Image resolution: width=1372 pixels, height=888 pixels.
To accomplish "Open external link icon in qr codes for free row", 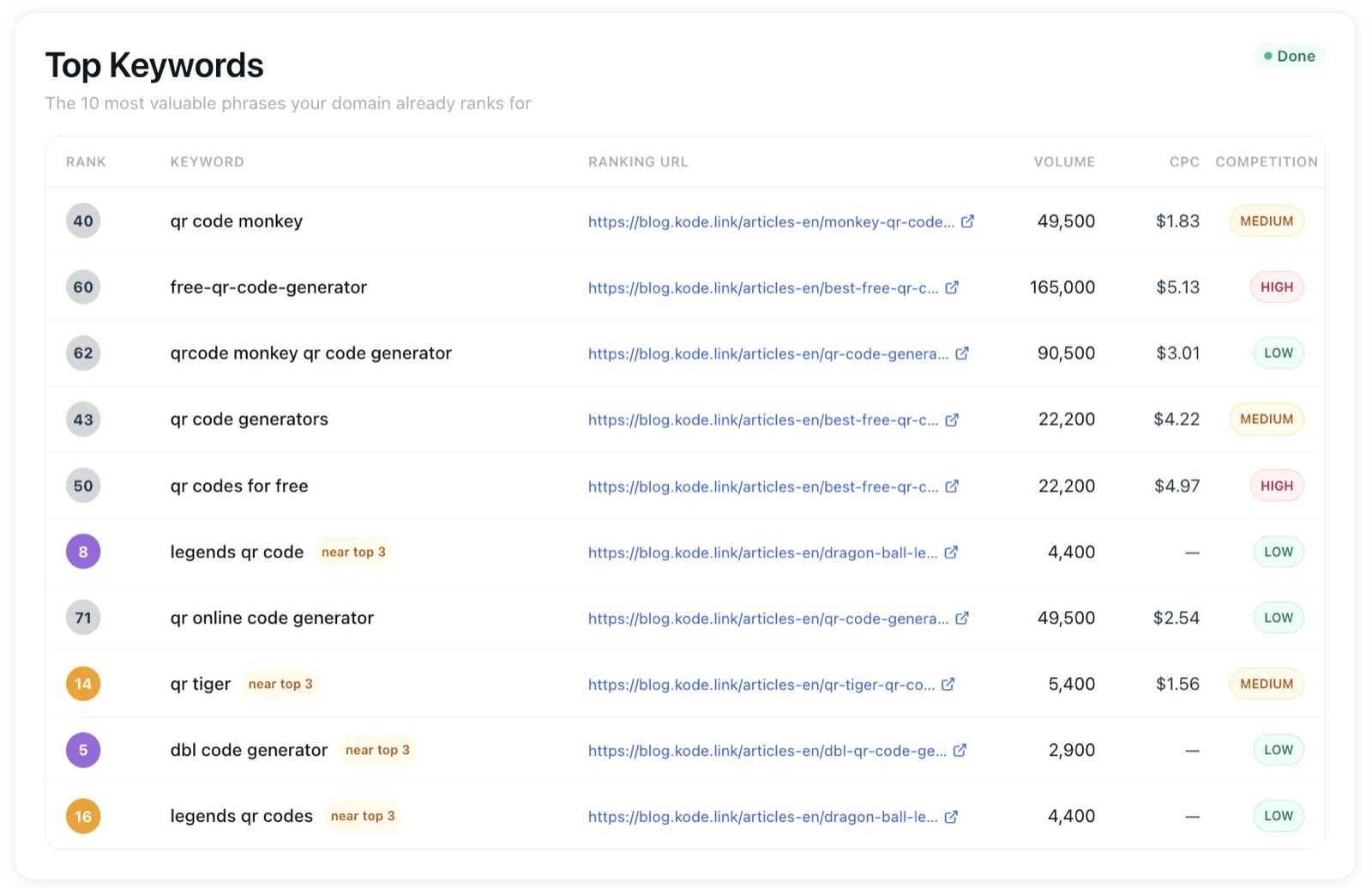I will (952, 486).
